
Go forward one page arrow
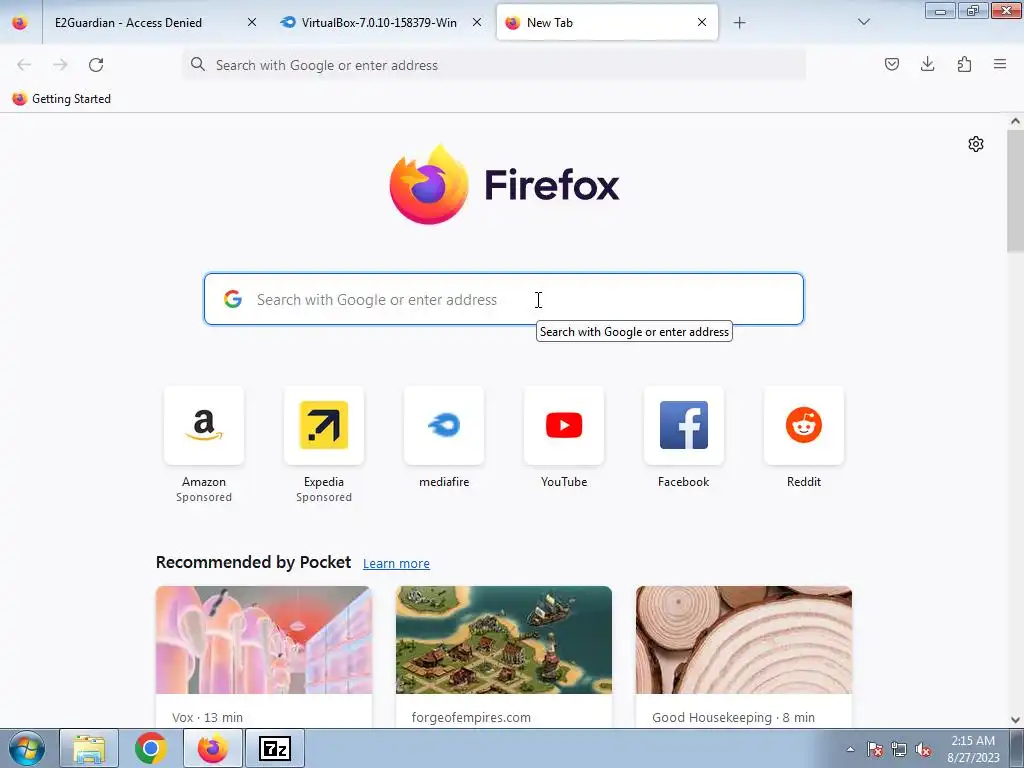(60, 65)
